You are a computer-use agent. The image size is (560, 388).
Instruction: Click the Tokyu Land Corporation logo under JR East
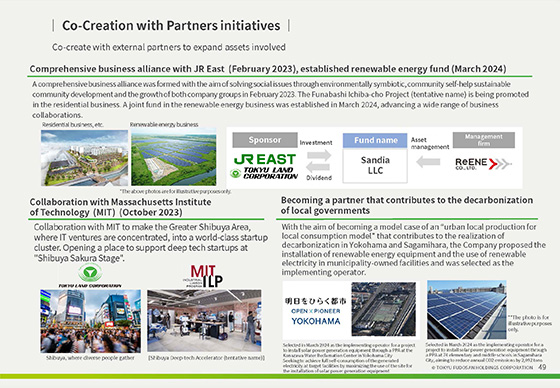point(264,173)
